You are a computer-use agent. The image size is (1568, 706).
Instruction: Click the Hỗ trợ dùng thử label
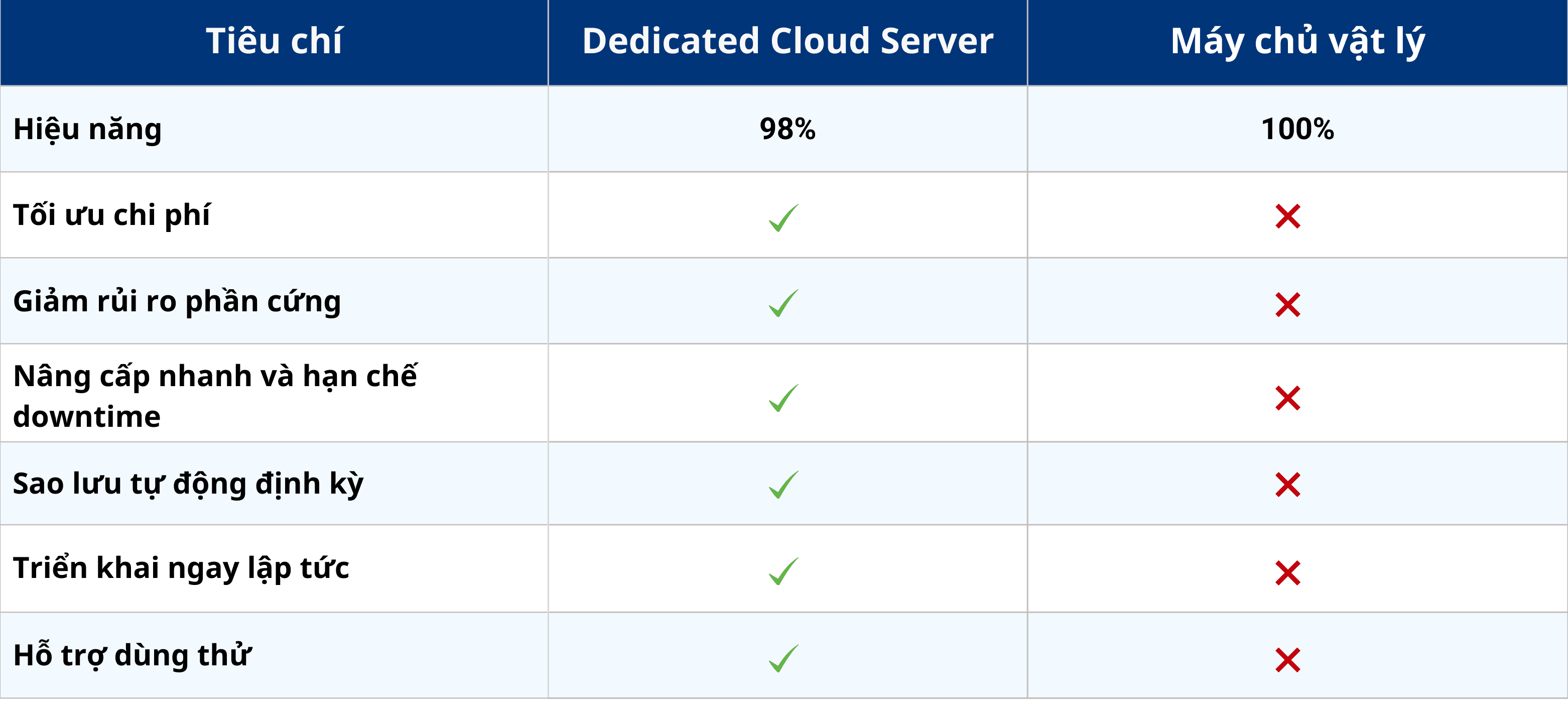pyautogui.click(x=132, y=655)
